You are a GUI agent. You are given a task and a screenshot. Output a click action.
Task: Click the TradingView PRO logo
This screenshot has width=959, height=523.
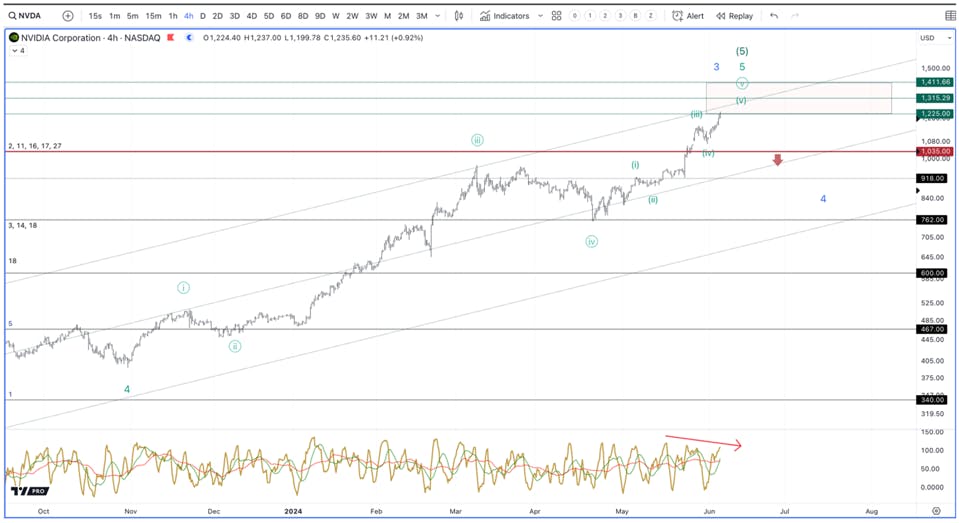[x=29, y=491]
